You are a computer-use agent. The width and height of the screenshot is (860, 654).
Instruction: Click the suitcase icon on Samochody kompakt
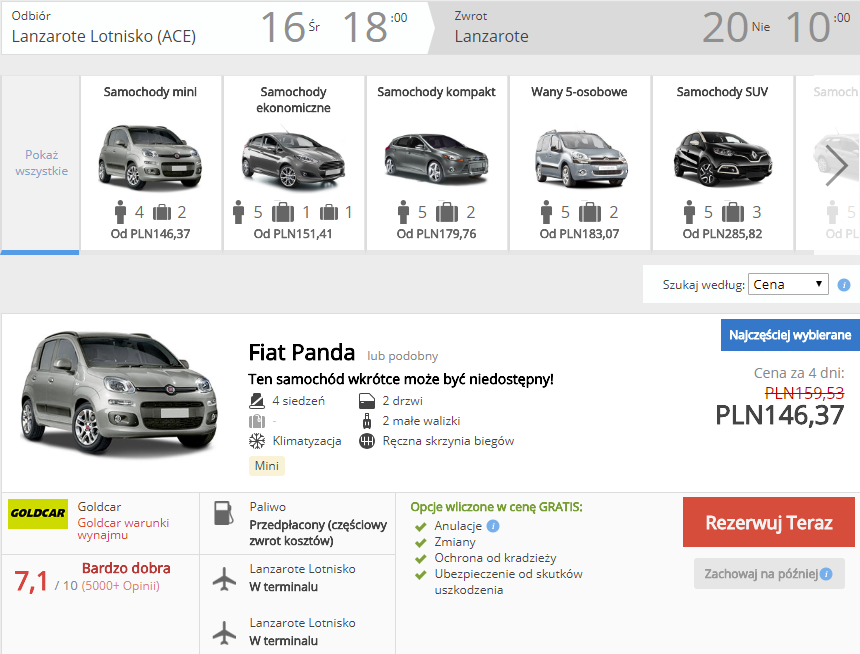pos(447,212)
